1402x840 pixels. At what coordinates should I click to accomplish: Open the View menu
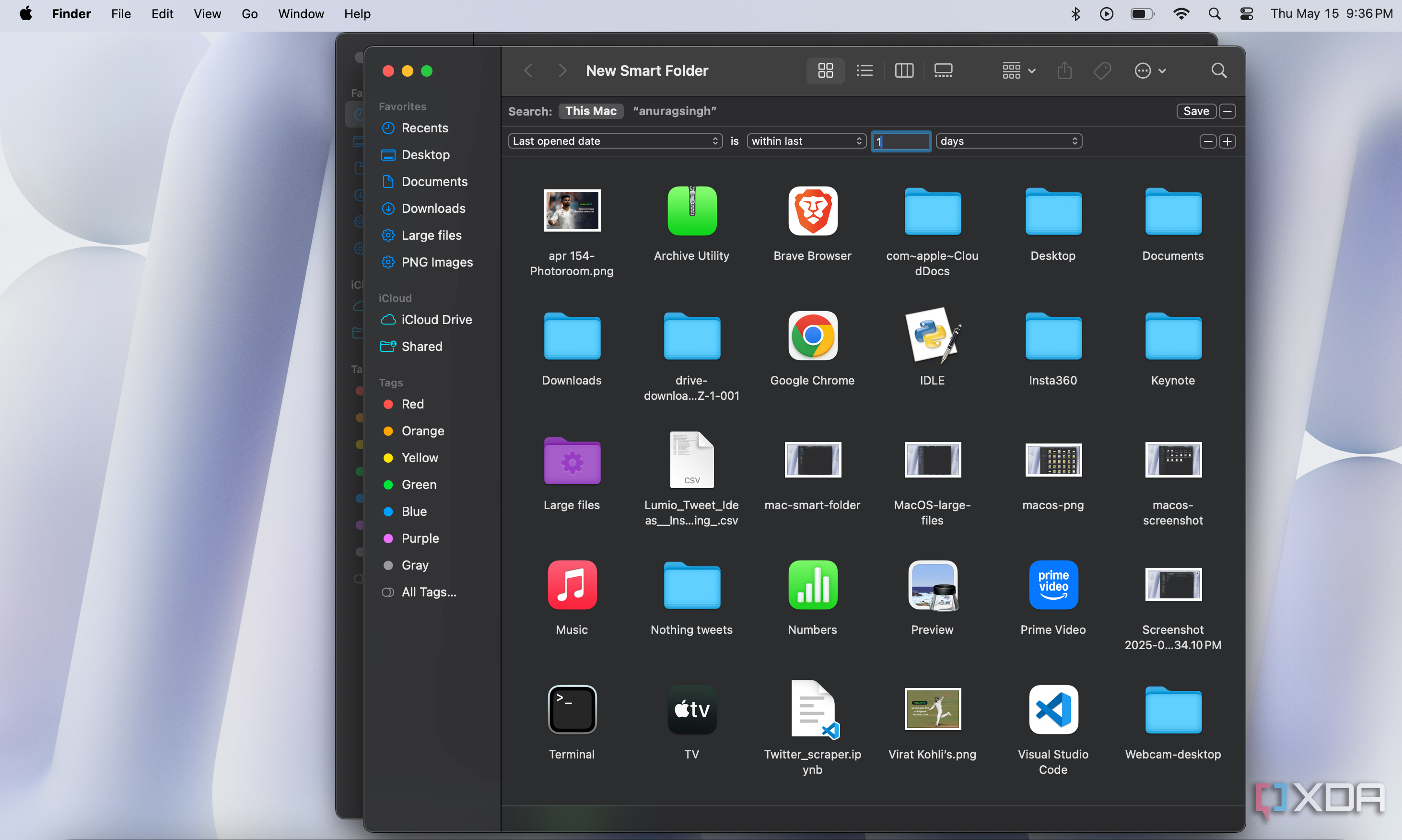[x=207, y=13]
